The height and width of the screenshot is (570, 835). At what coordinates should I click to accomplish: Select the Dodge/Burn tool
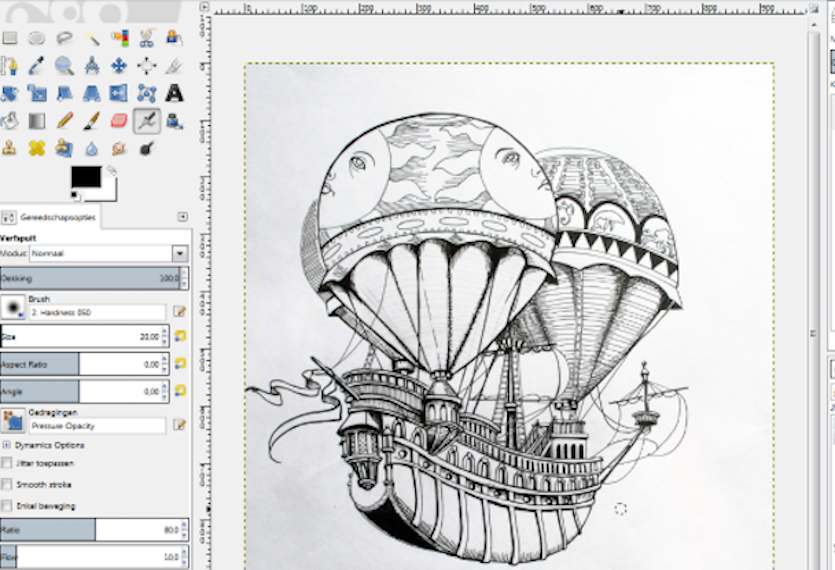147,148
